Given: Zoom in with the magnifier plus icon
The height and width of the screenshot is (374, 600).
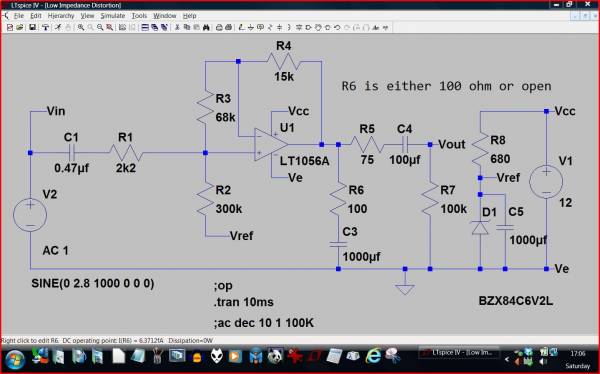Looking at the screenshot, I should tap(81, 28).
